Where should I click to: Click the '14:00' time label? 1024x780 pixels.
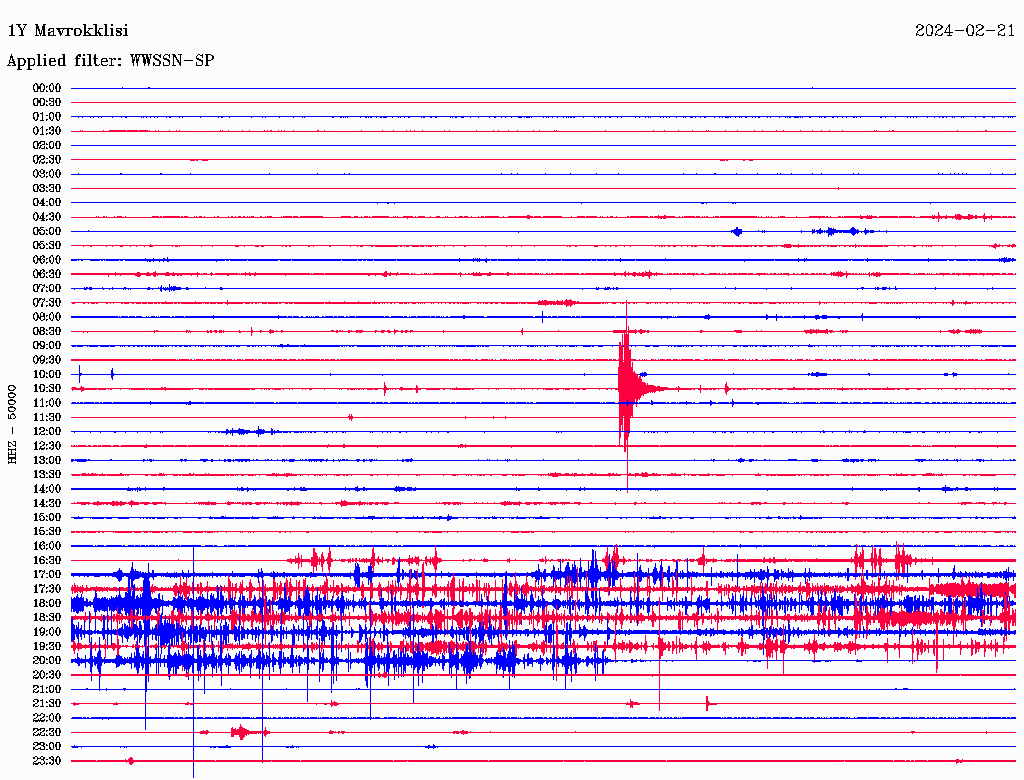click(46, 489)
